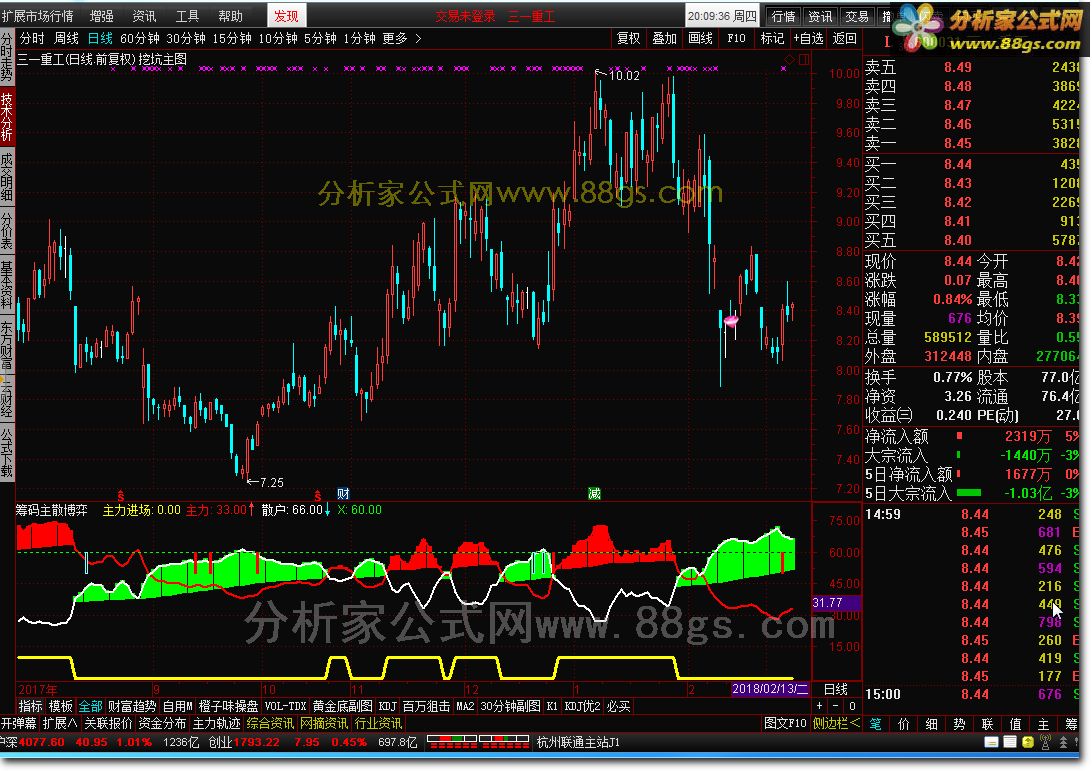1092x771 pixels.
Task: Open the 资讯 menu
Action: 144,15
